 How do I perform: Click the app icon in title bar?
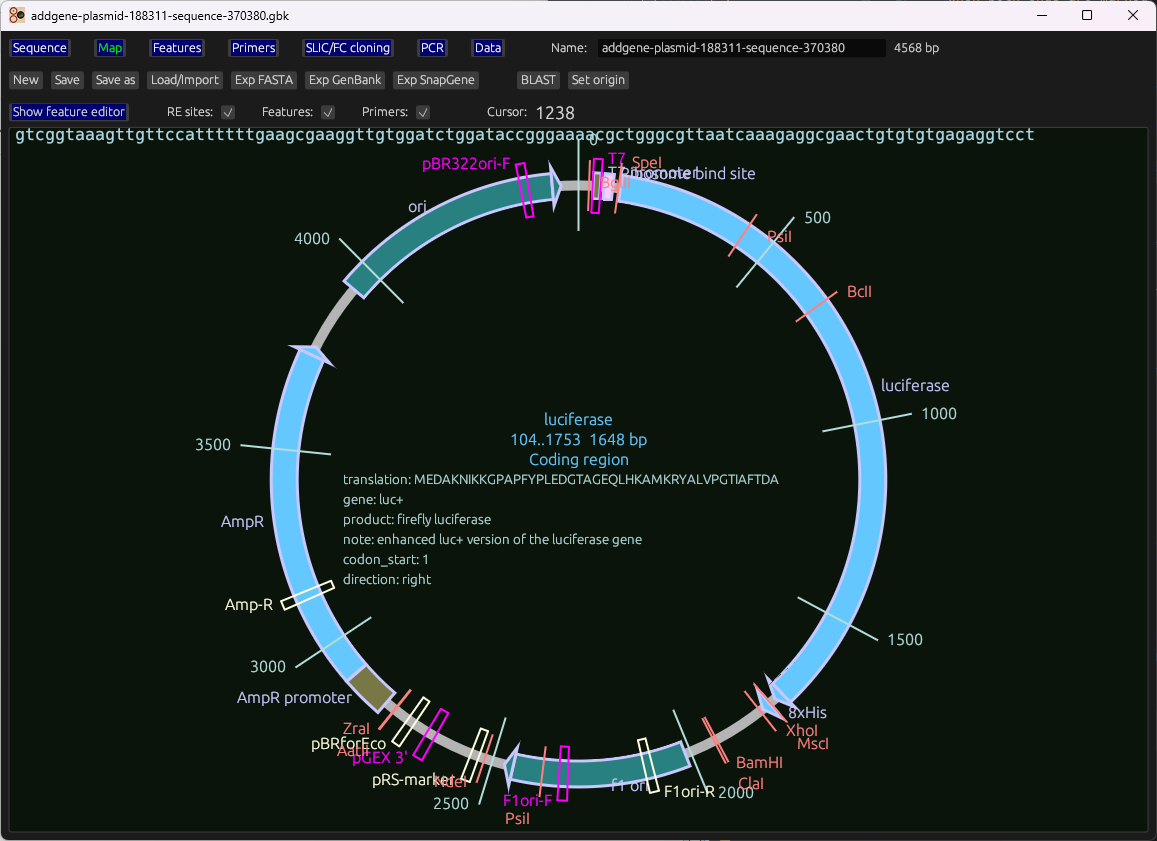(17, 15)
